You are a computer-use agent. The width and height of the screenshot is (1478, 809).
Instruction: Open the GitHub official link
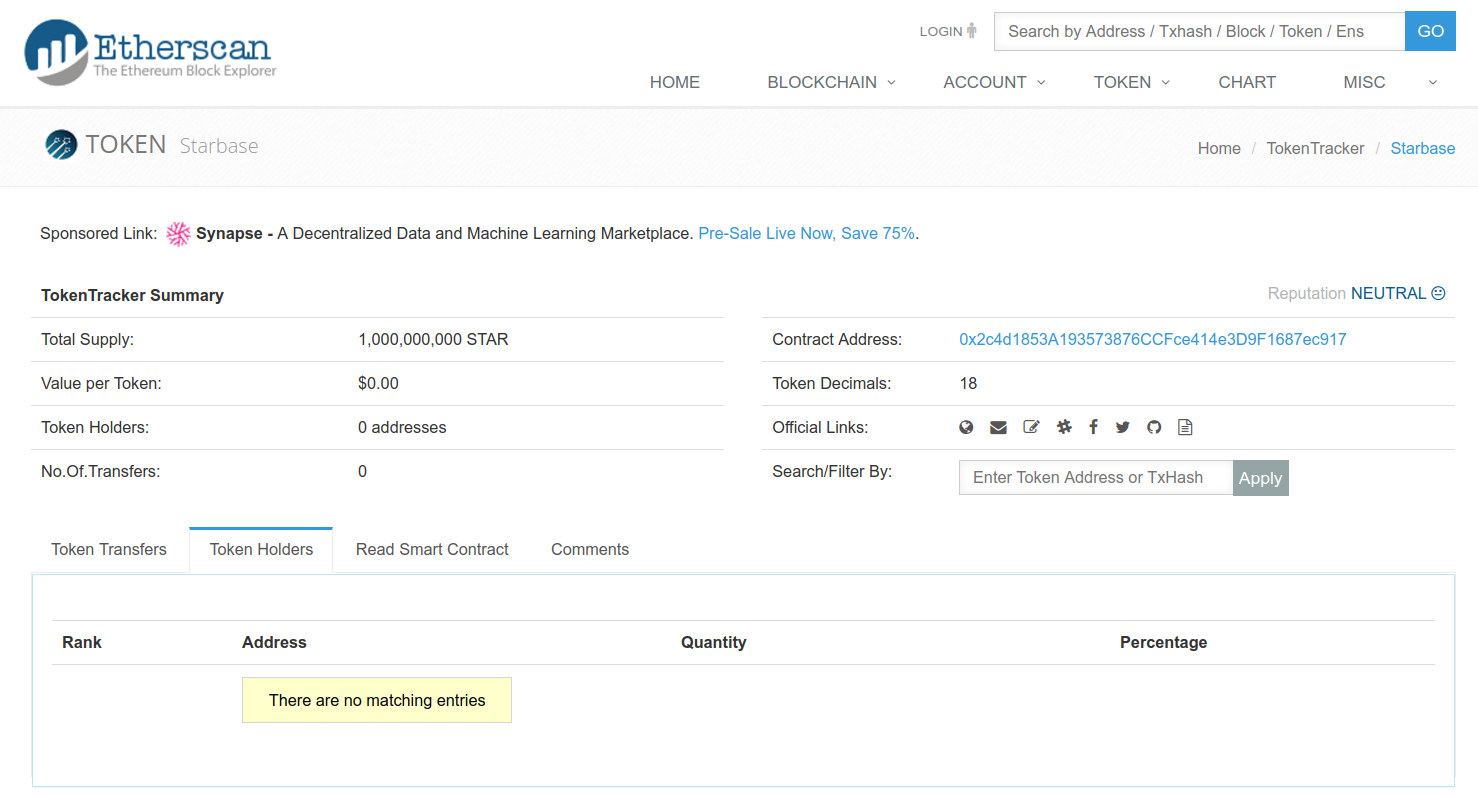1154,427
